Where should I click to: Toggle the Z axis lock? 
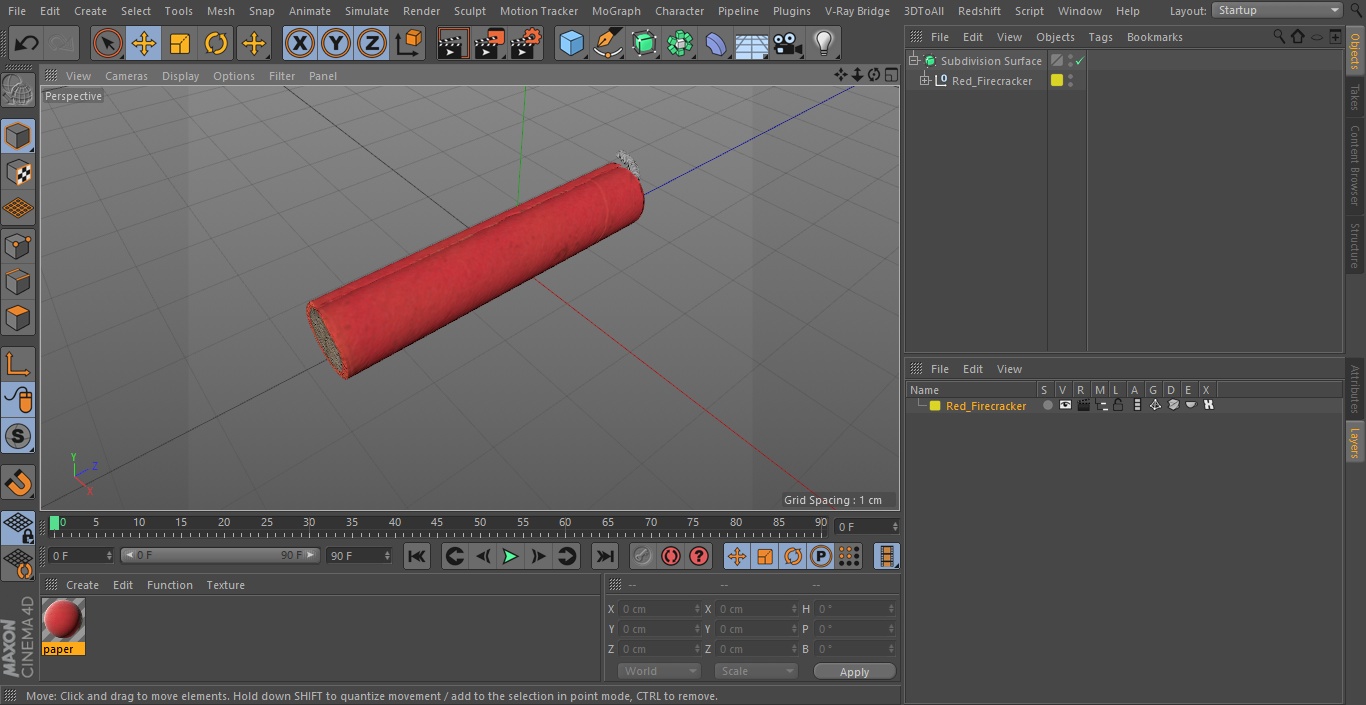click(372, 43)
